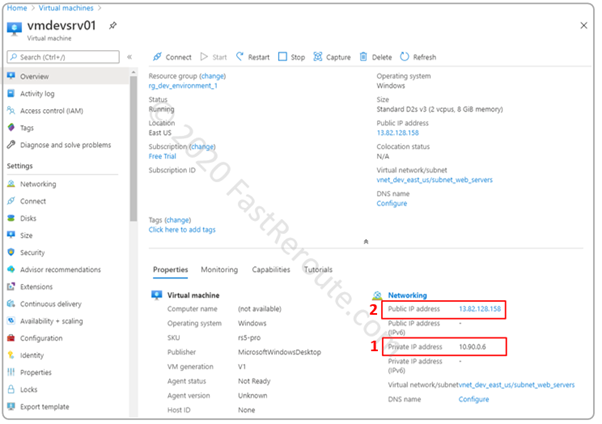
Task: Click Configure under essentials DNS name
Action: [x=392, y=204]
